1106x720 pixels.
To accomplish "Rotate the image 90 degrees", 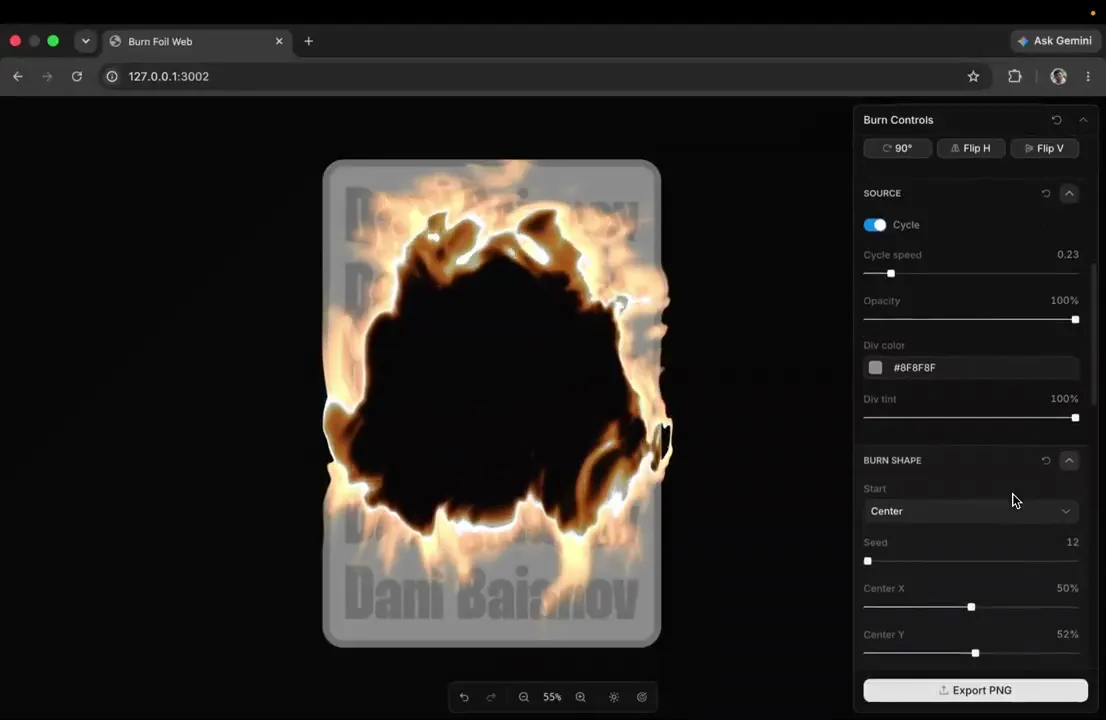I will coord(897,148).
